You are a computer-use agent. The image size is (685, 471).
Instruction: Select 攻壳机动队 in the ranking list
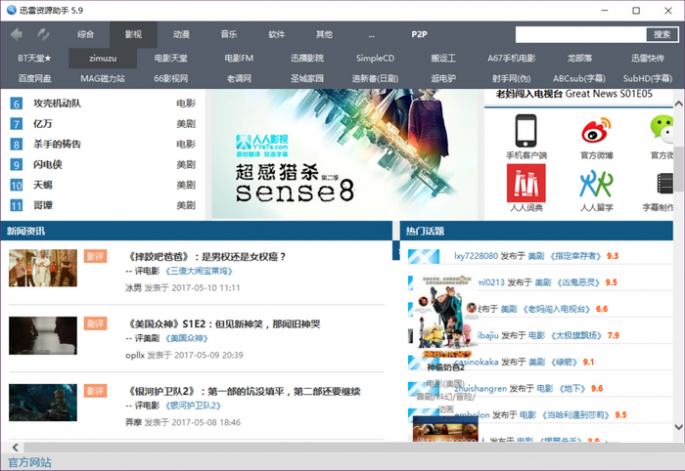click(x=57, y=103)
